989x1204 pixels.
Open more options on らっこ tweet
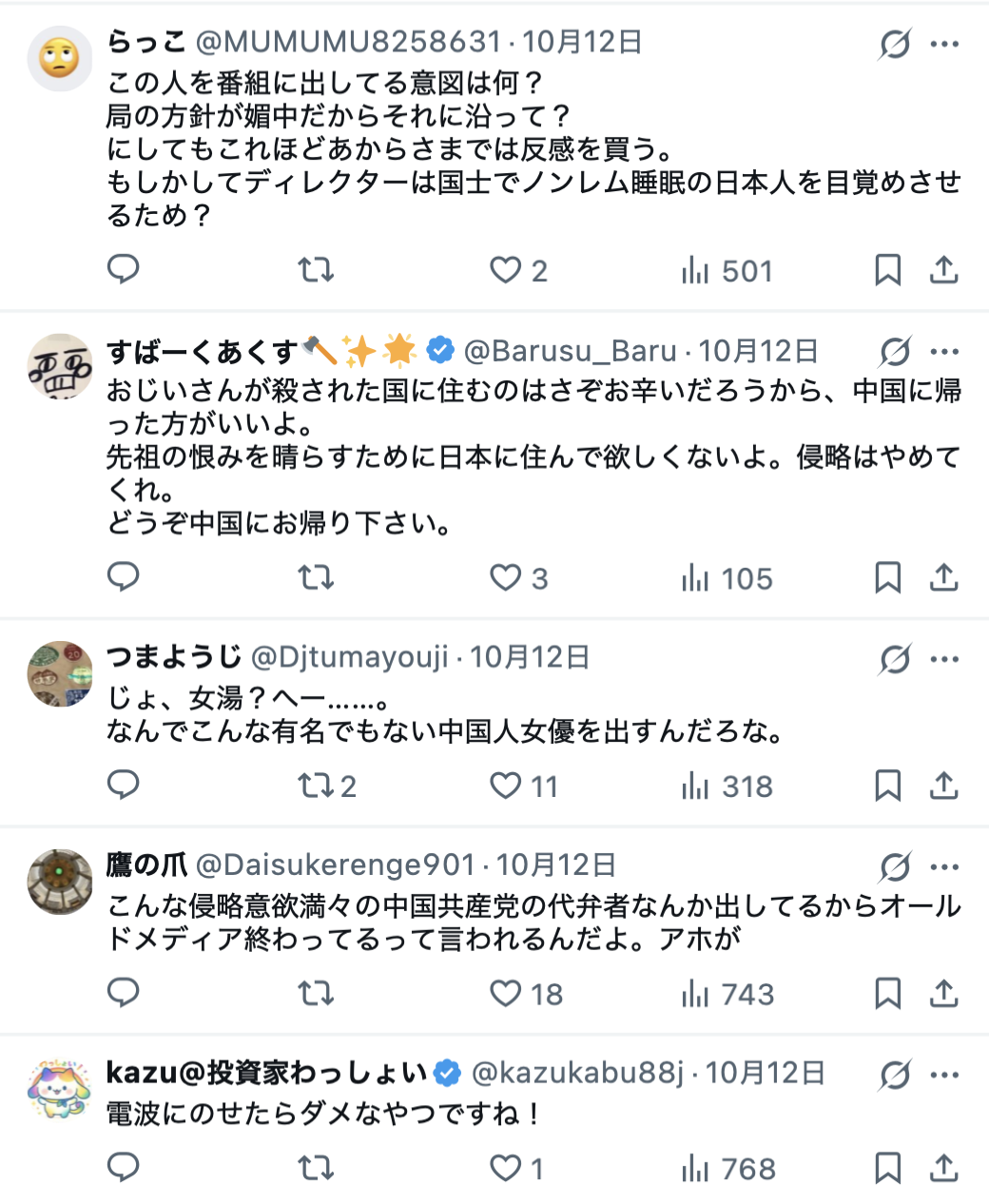pyautogui.click(x=944, y=44)
